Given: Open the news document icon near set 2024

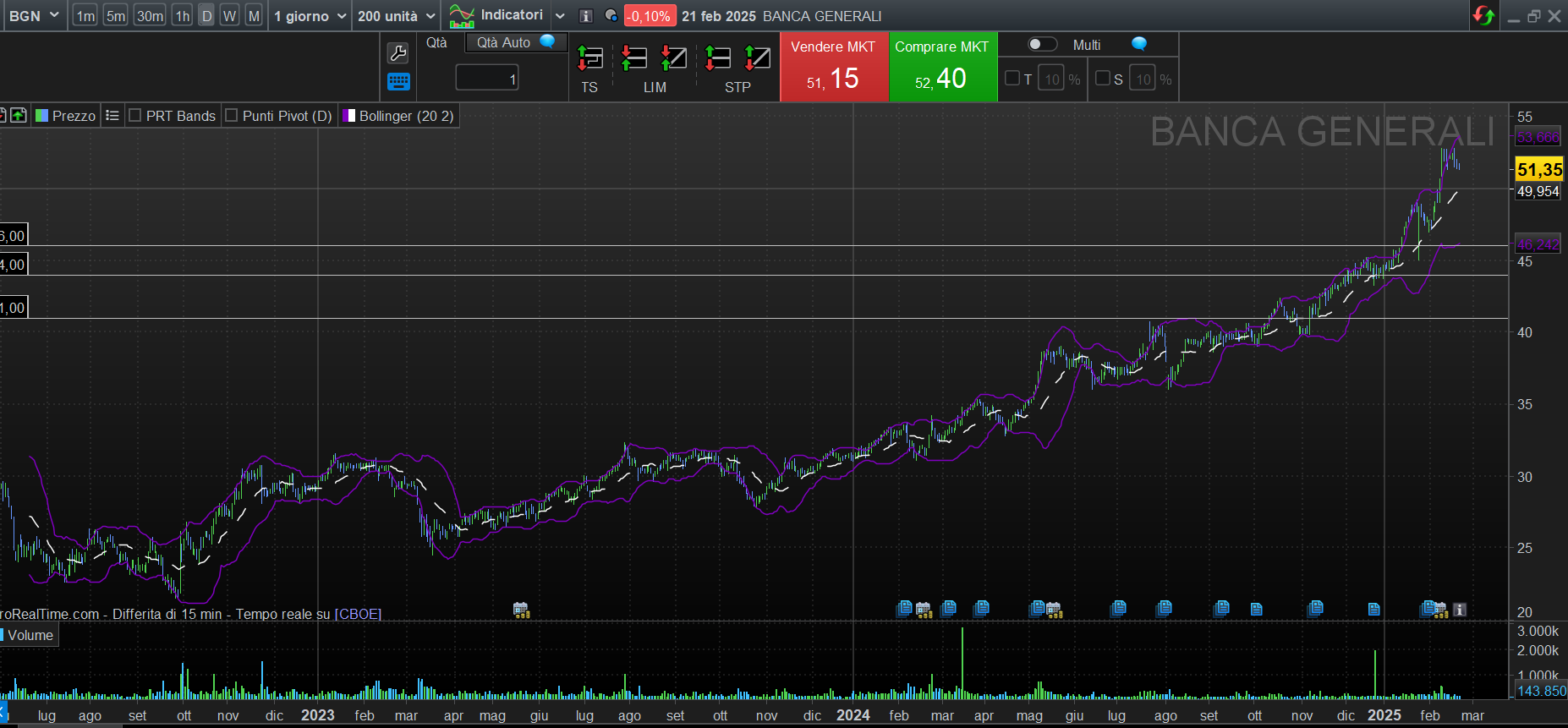Looking at the screenshot, I should pyautogui.click(x=1221, y=608).
